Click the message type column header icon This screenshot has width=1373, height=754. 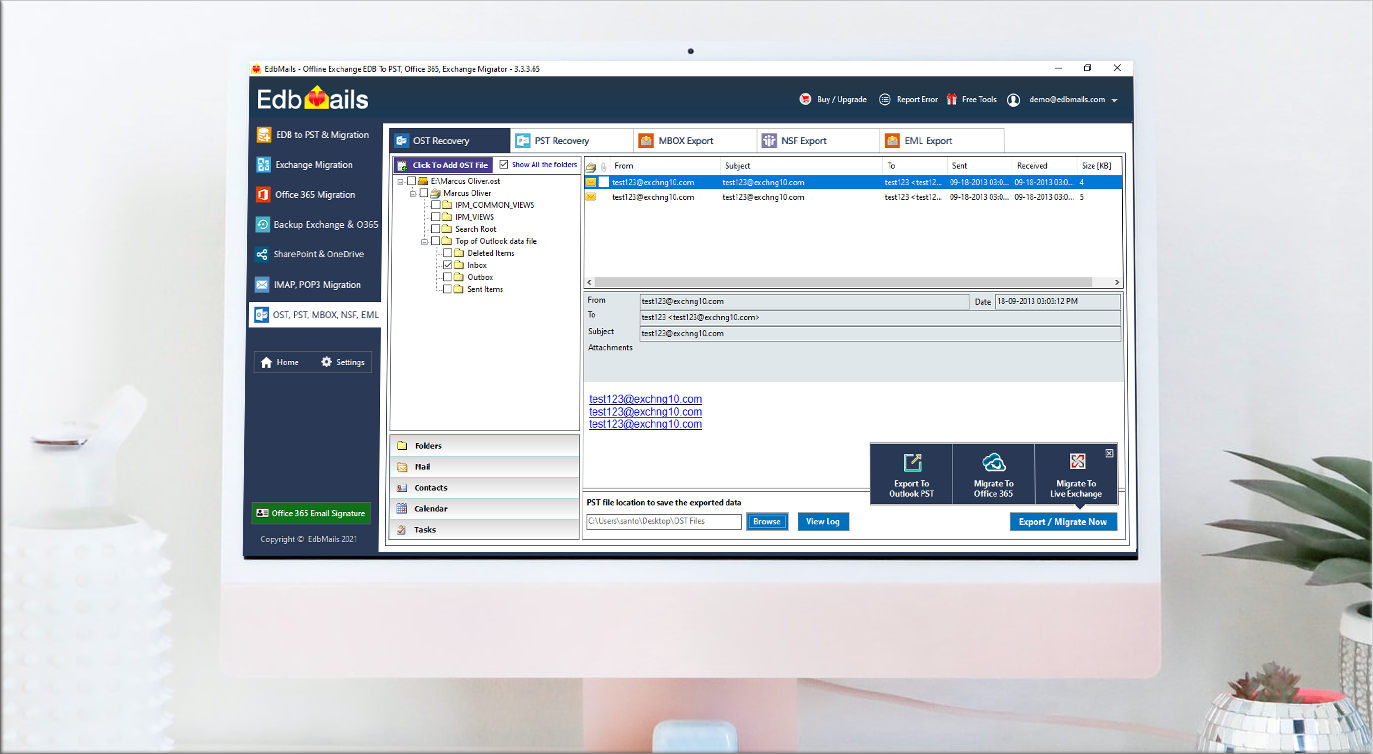(x=591, y=166)
